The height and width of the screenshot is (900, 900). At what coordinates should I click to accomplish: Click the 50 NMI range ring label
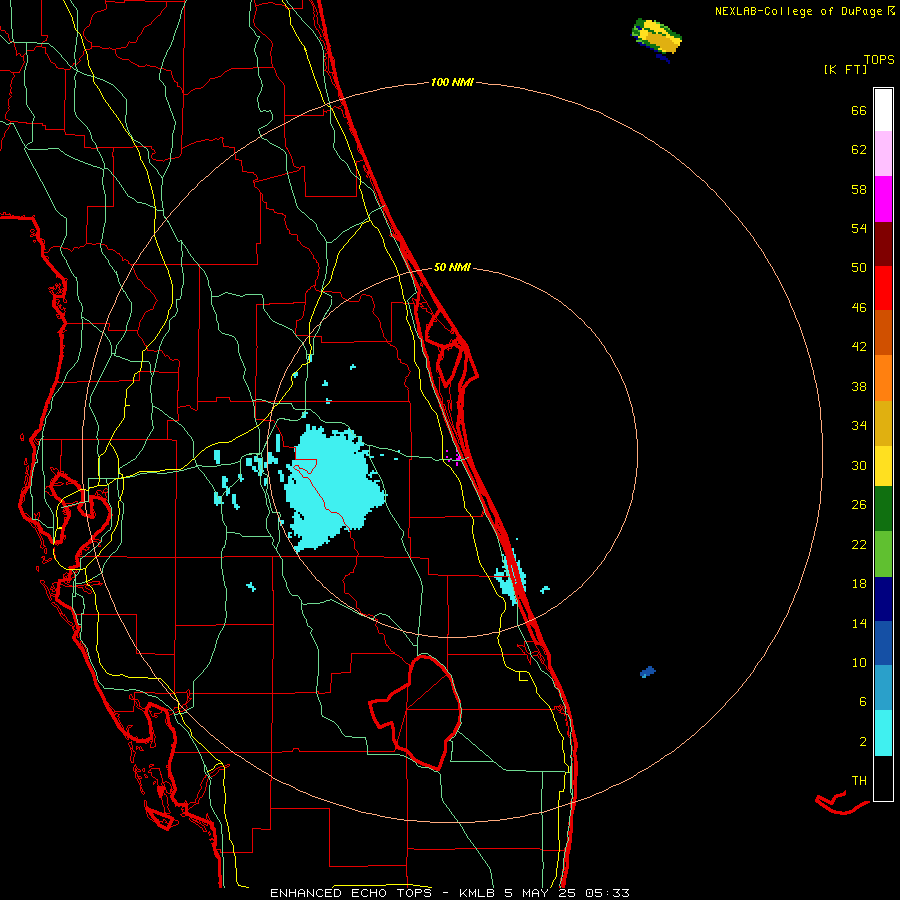point(452,267)
